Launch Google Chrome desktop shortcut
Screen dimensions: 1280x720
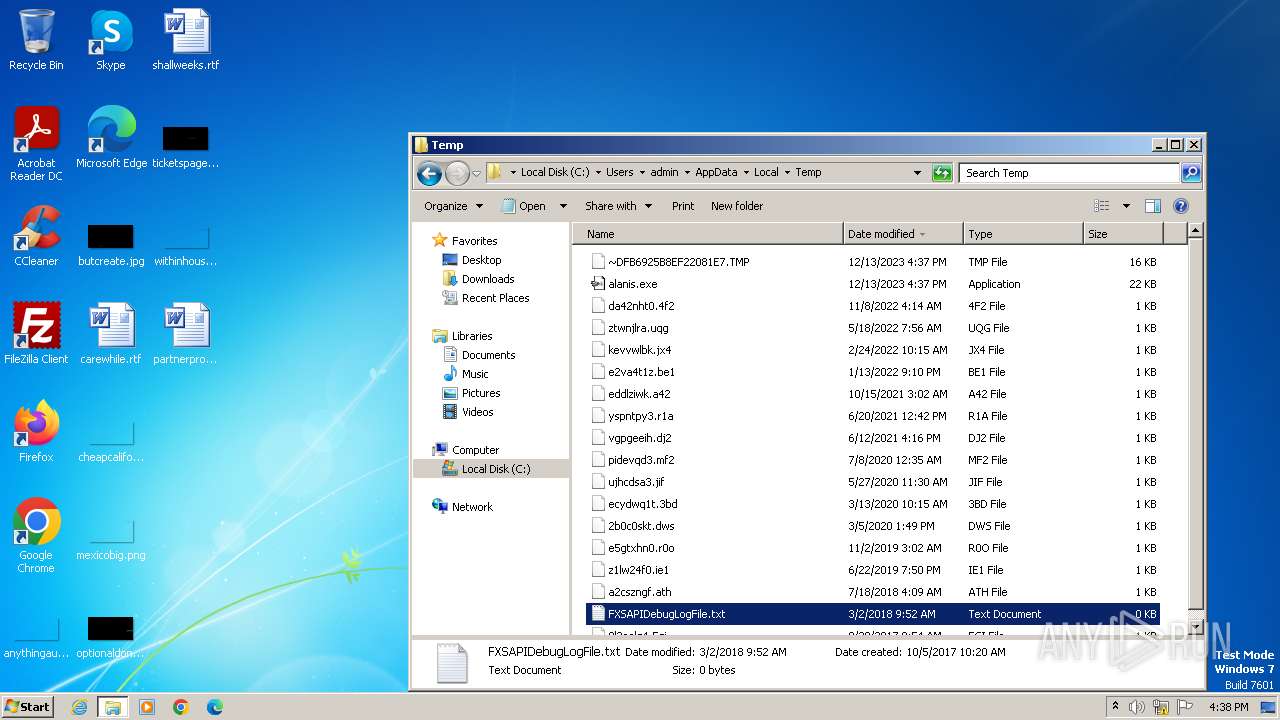(36, 535)
